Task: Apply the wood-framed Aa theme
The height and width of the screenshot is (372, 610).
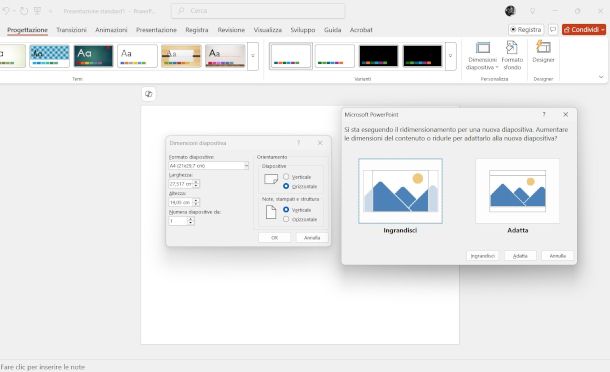Action: (181, 56)
